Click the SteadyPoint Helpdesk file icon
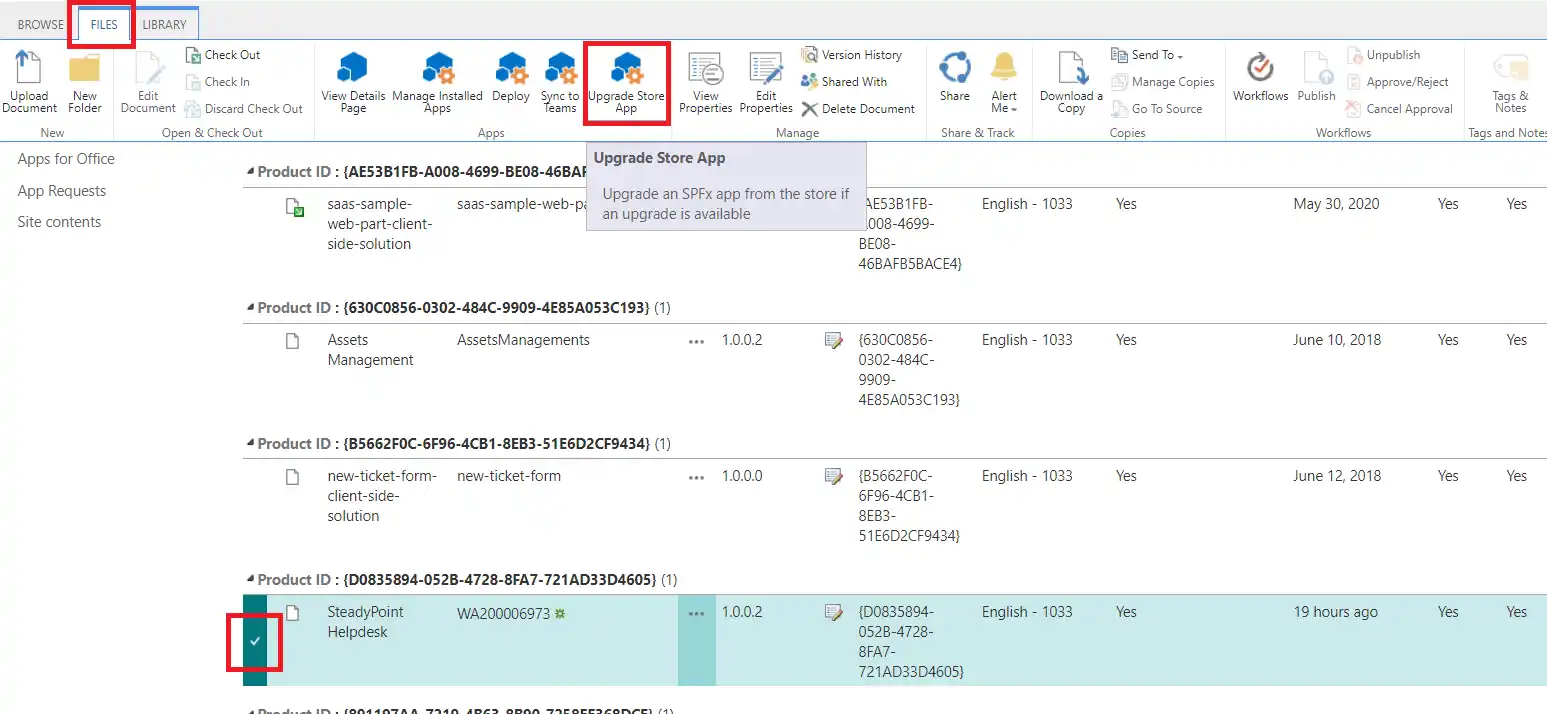 [x=293, y=613]
